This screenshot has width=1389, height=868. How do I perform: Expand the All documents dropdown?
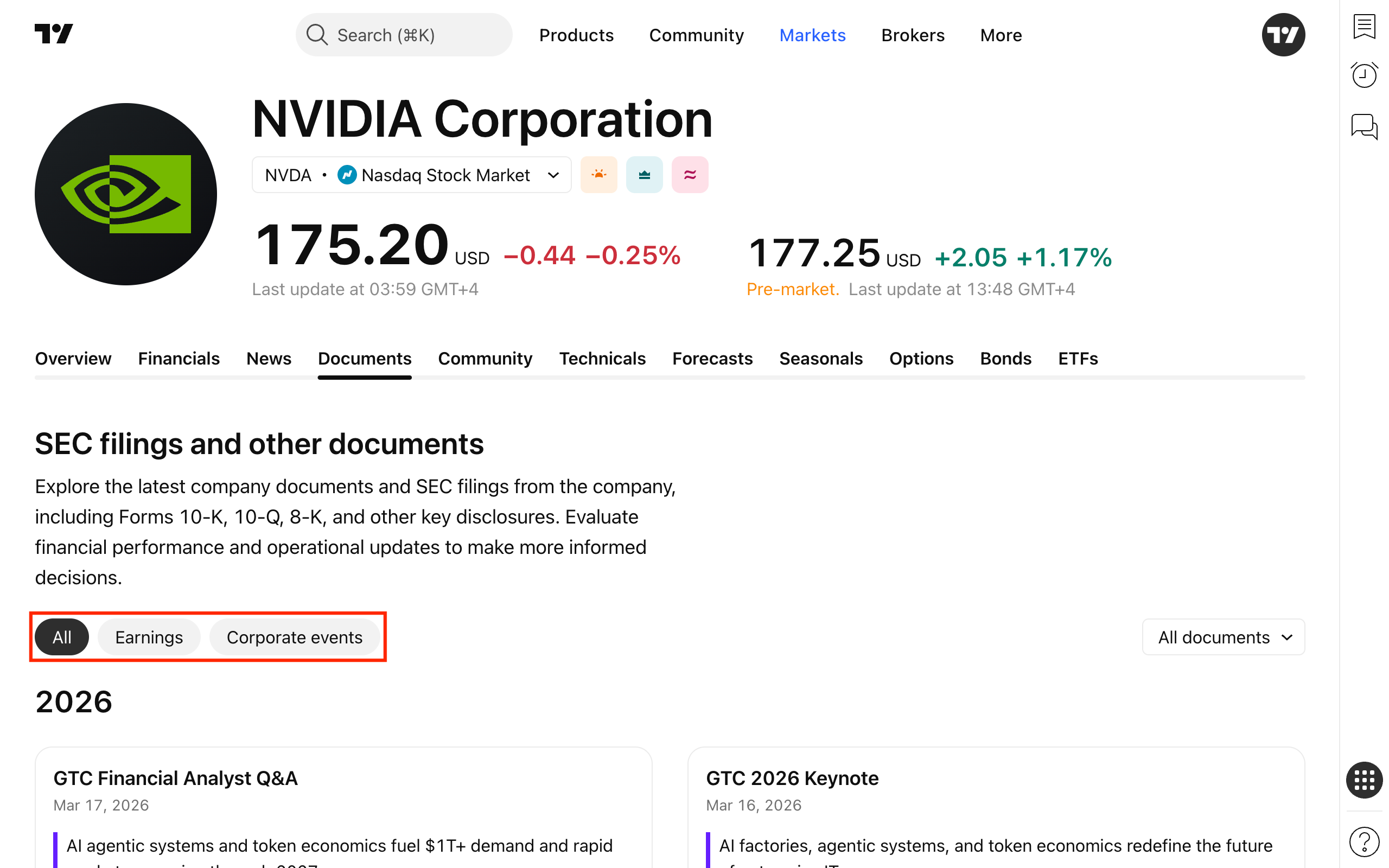pos(1223,637)
